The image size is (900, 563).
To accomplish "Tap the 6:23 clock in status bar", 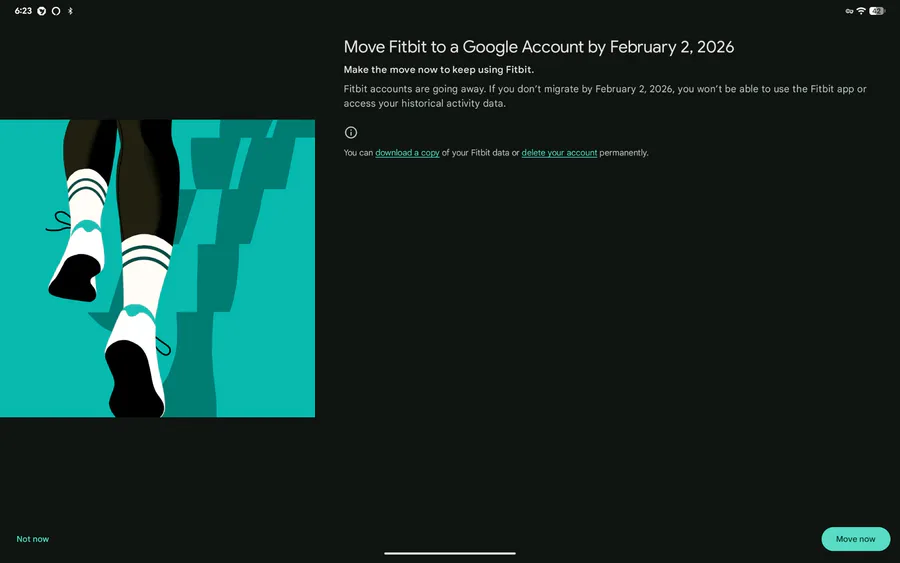I will 23,11.
